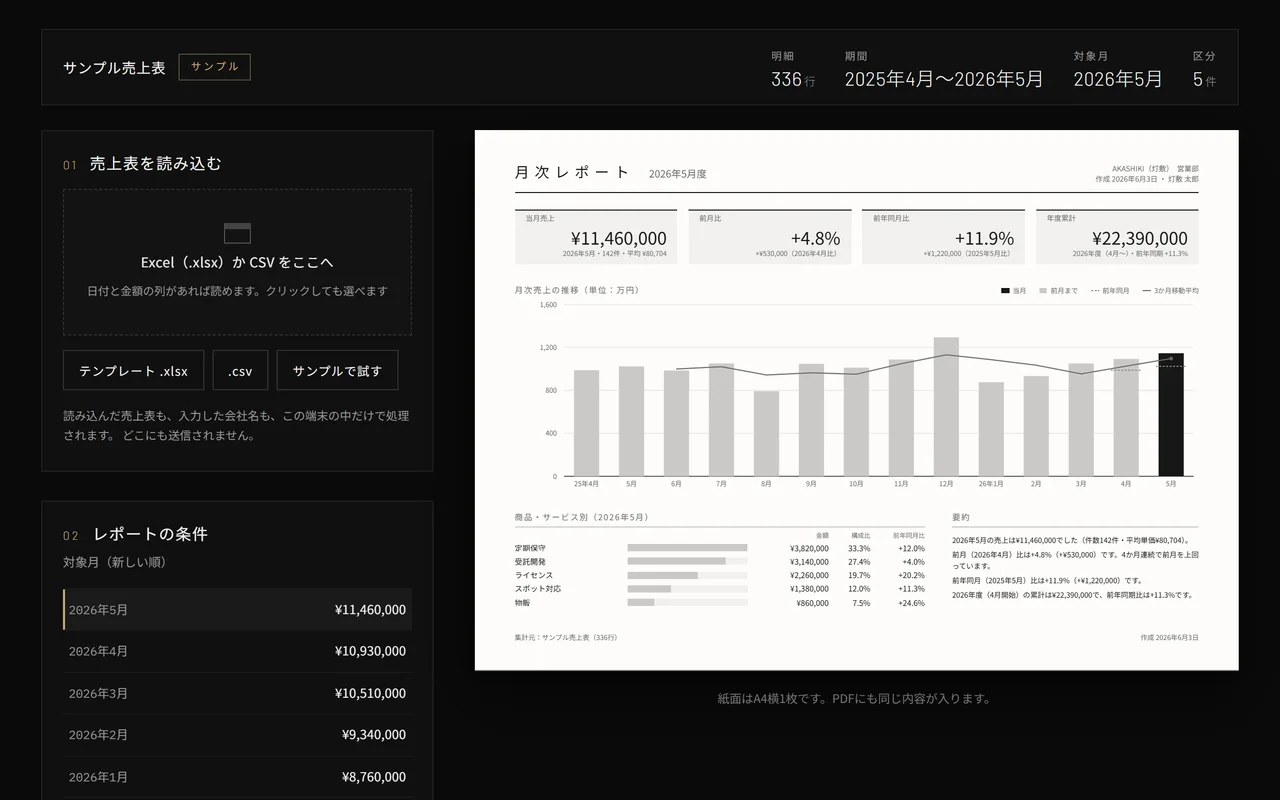1280x800 pixels.
Task: Click the 3か月移動平均 legend entry
Action: (1170, 291)
